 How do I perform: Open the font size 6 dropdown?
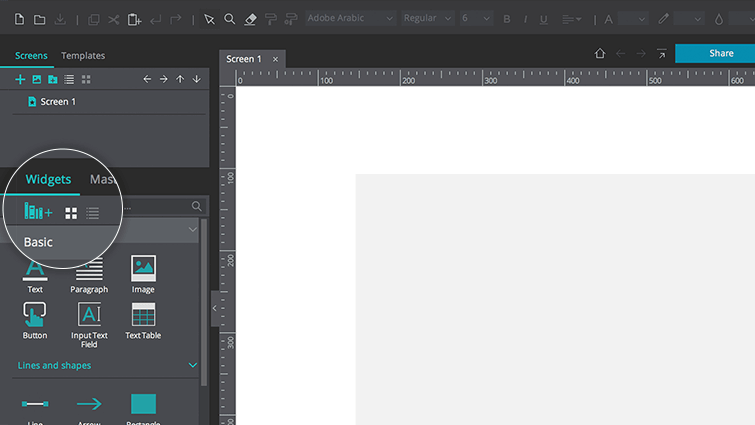(476, 18)
